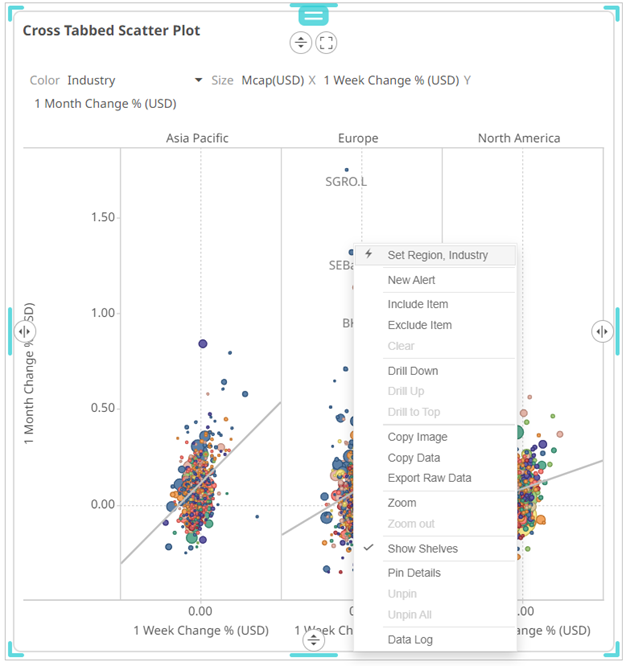
Task: Choose Exclude Item from the menu
Action: point(419,325)
